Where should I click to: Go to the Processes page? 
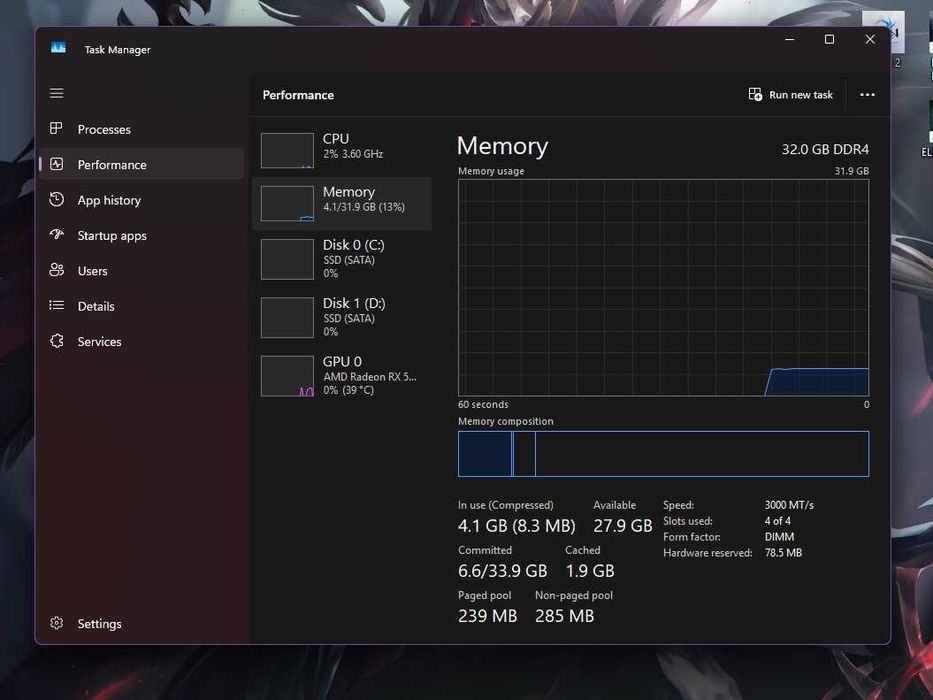142,129
